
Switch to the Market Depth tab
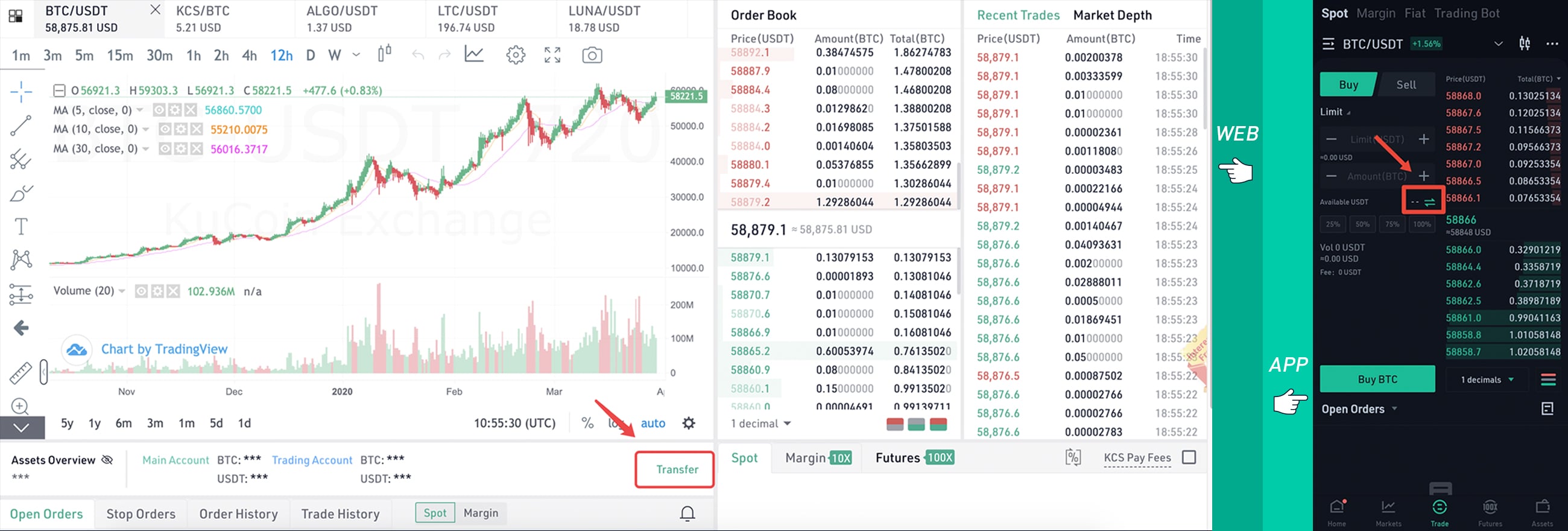click(x=1112, y=15)
